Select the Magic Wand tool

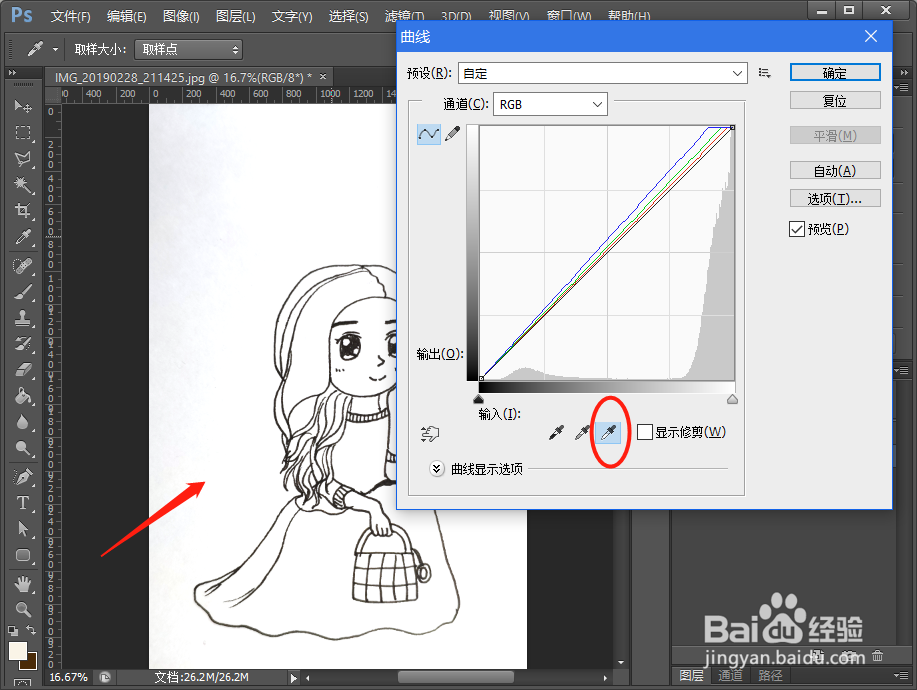23,185
